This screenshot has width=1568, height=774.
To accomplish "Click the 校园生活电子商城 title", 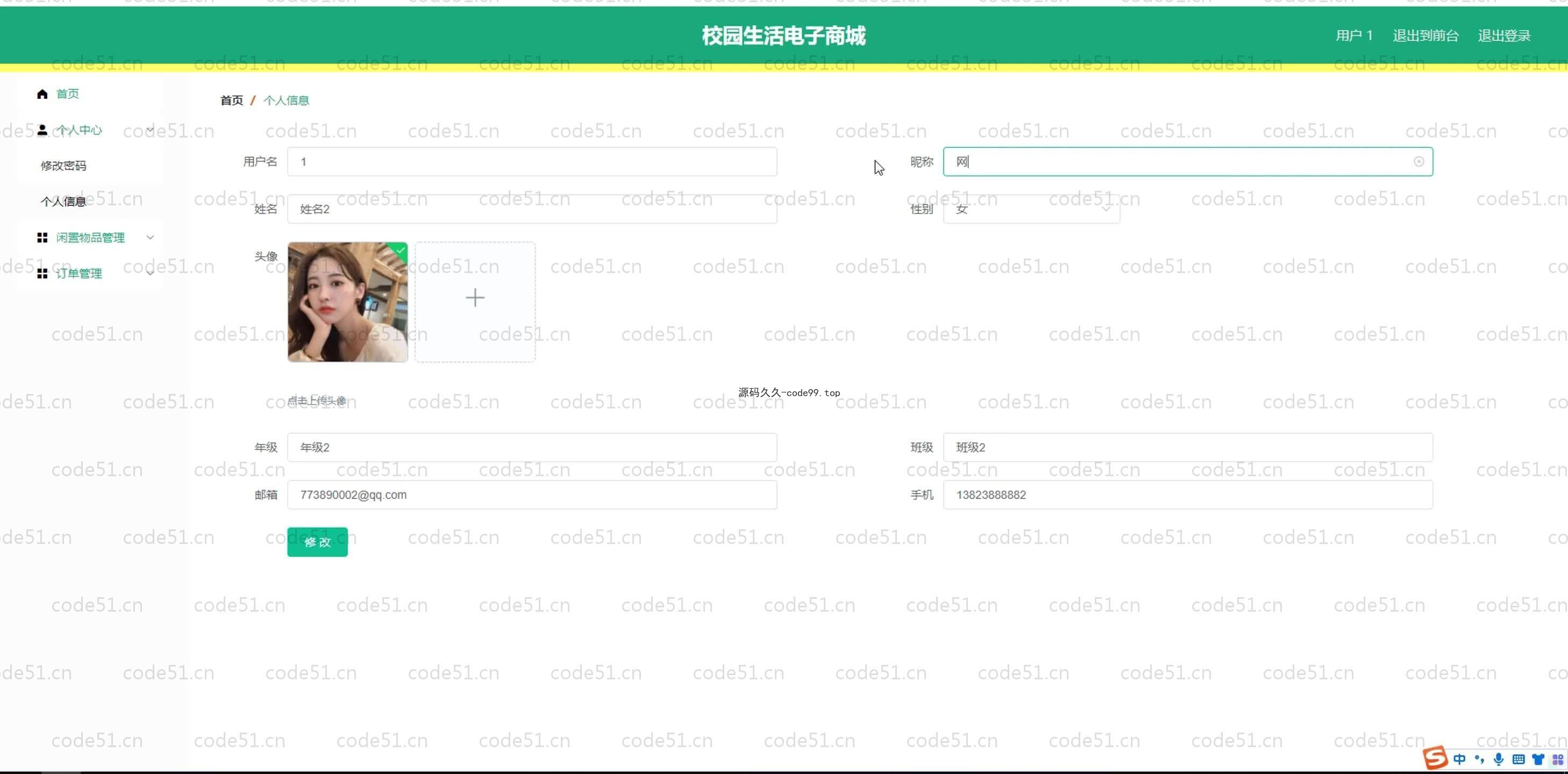I will [x=783, y=35].
